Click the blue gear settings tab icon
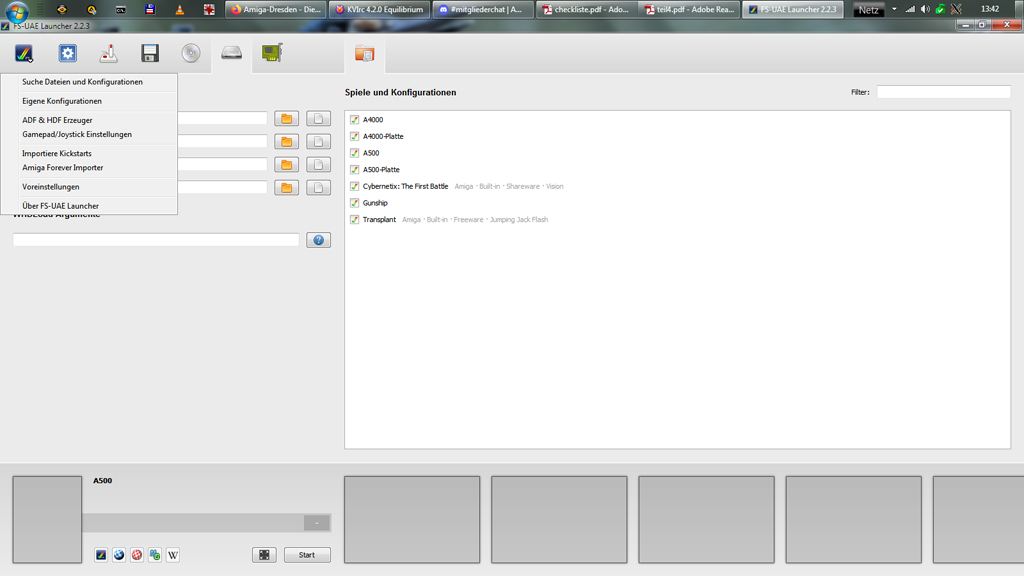The height and width of the screenshot is (576, 1024). click(68, 54)
